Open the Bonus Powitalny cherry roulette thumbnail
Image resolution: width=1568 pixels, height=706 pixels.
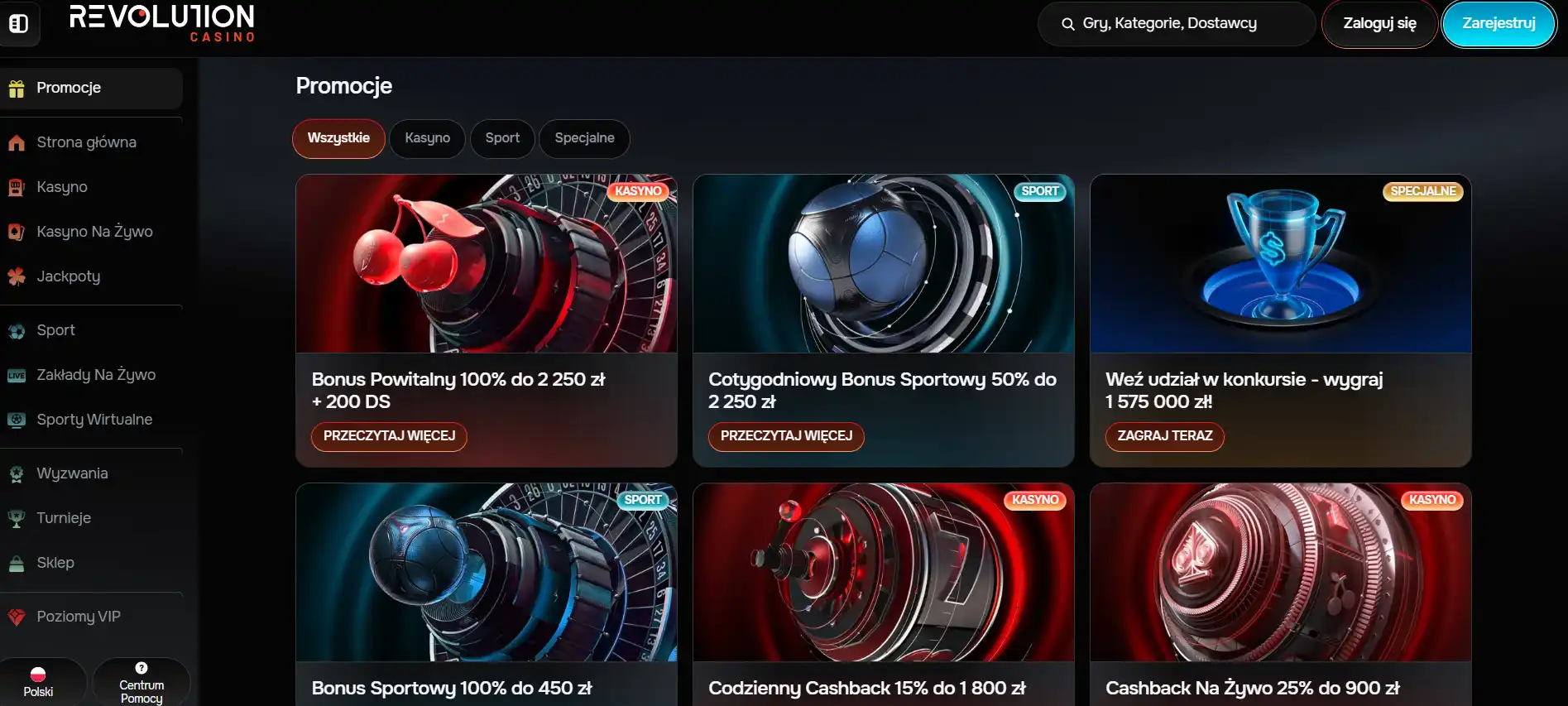487,264
